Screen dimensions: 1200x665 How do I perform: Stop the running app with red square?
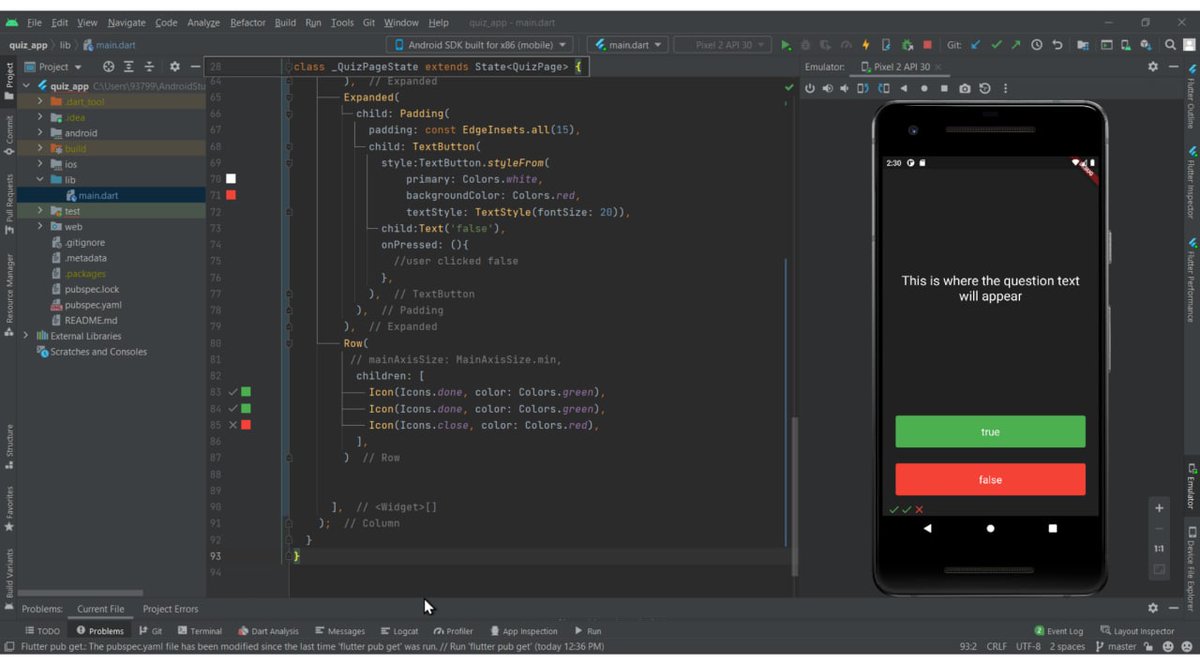[927, 45]
